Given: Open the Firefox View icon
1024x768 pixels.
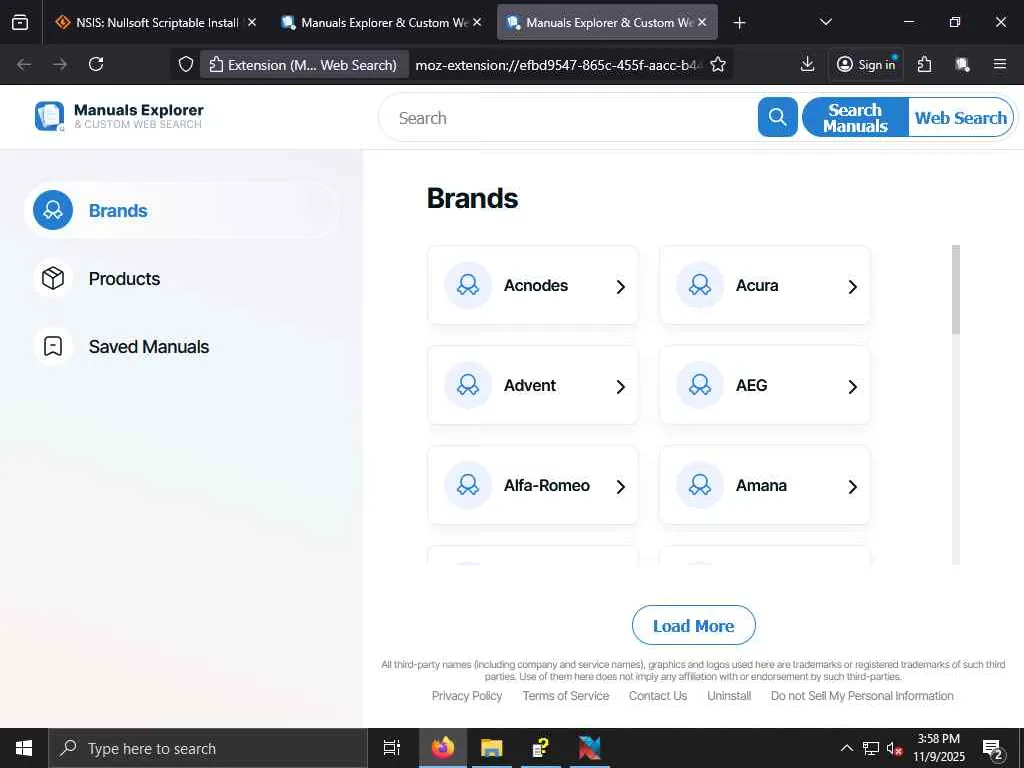Looking at the screenshot, I should click(20, 22).
